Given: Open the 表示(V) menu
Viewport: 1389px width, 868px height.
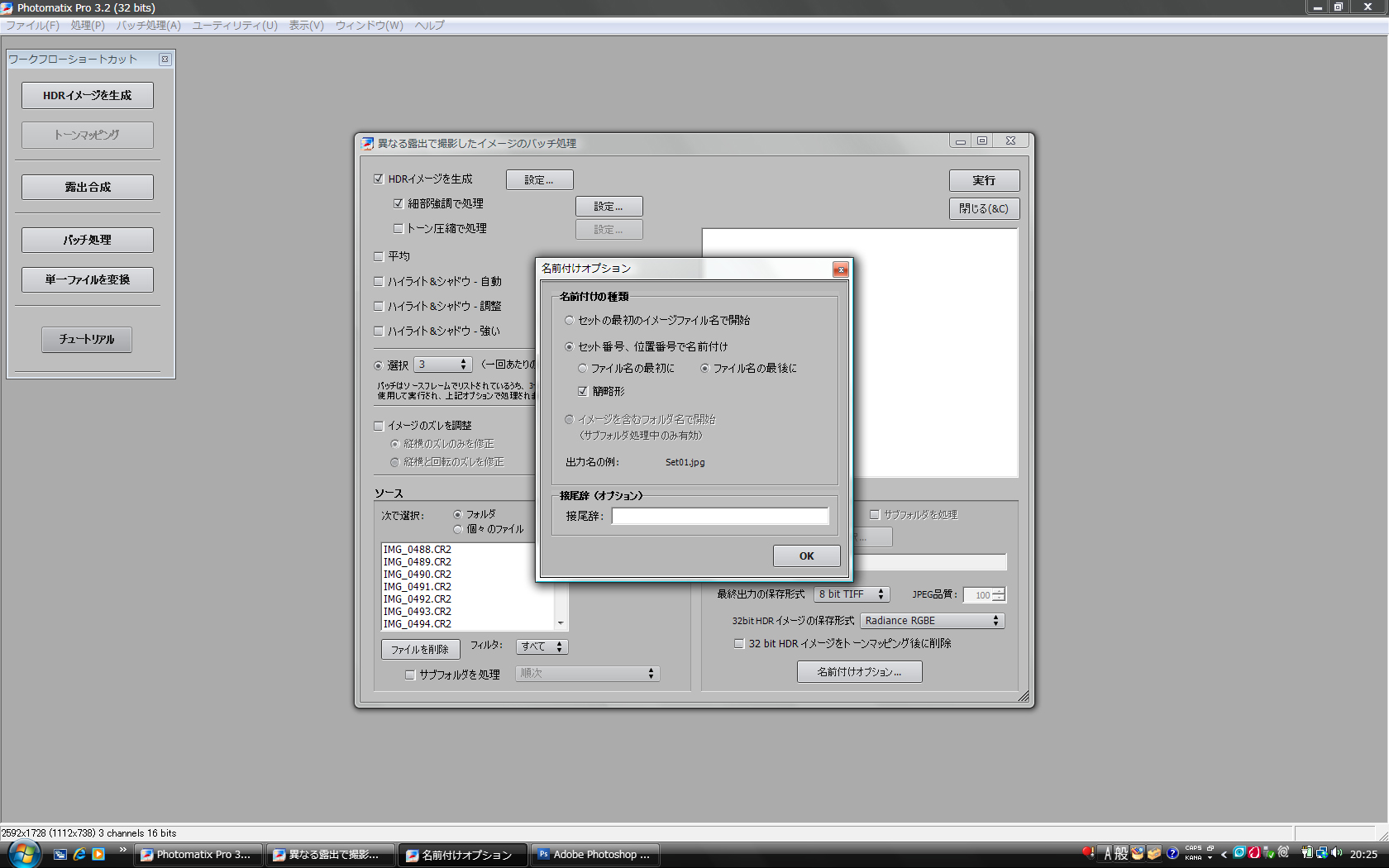Looking at the screenshot, I should point(306,26).
